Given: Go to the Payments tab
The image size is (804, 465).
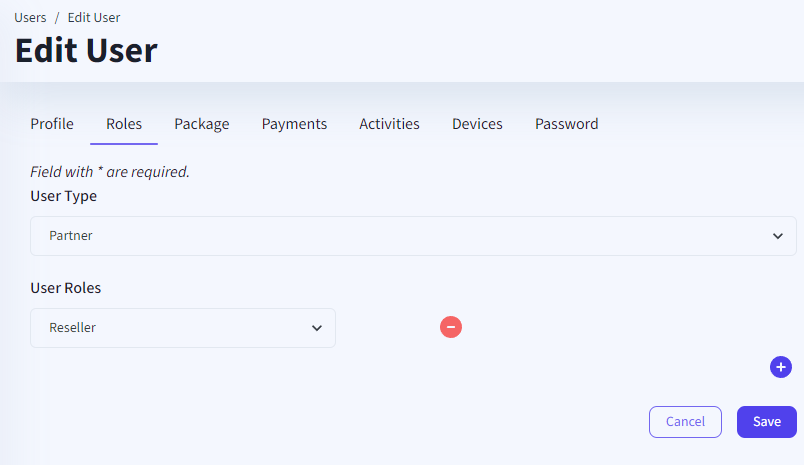Looking at the screenshot, I should click(294, 124).
